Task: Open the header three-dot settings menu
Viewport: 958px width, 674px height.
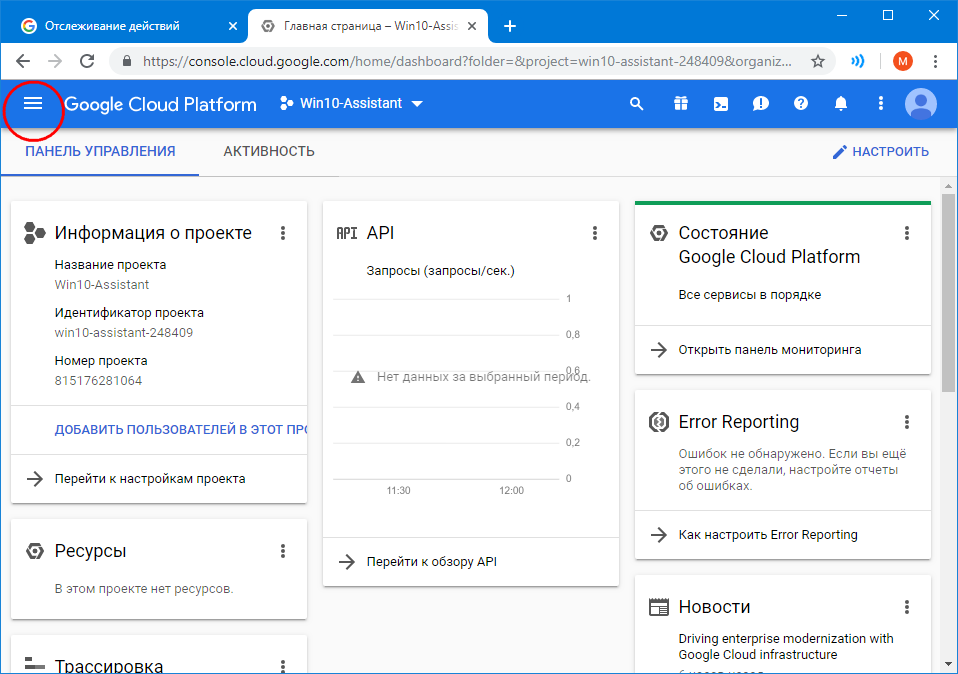Action: coord(880,104)
